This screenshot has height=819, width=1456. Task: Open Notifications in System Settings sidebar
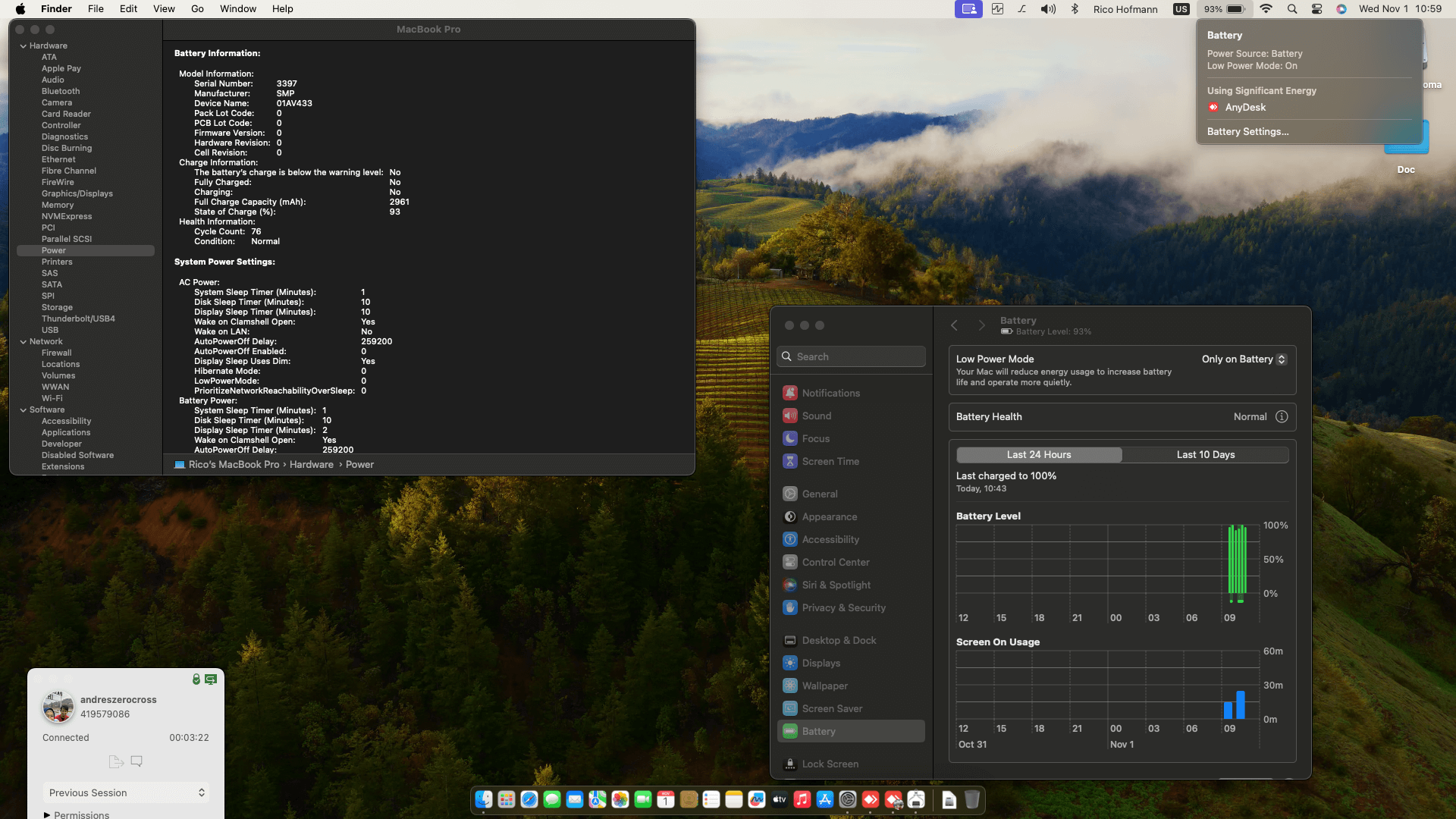pyautogui.click(x=851, y=393)
